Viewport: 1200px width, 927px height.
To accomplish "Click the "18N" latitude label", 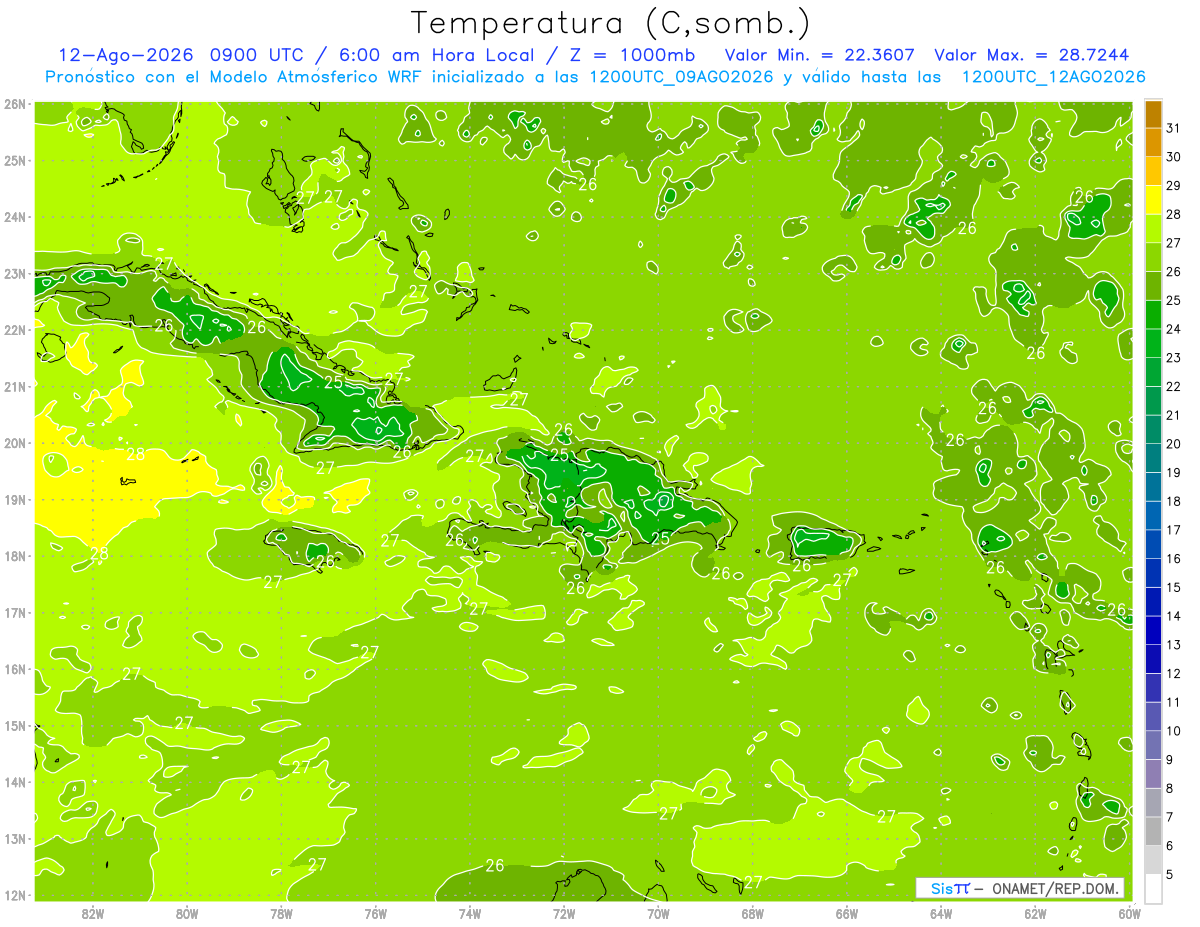I will pyautogui.click(x=15, y=556).
